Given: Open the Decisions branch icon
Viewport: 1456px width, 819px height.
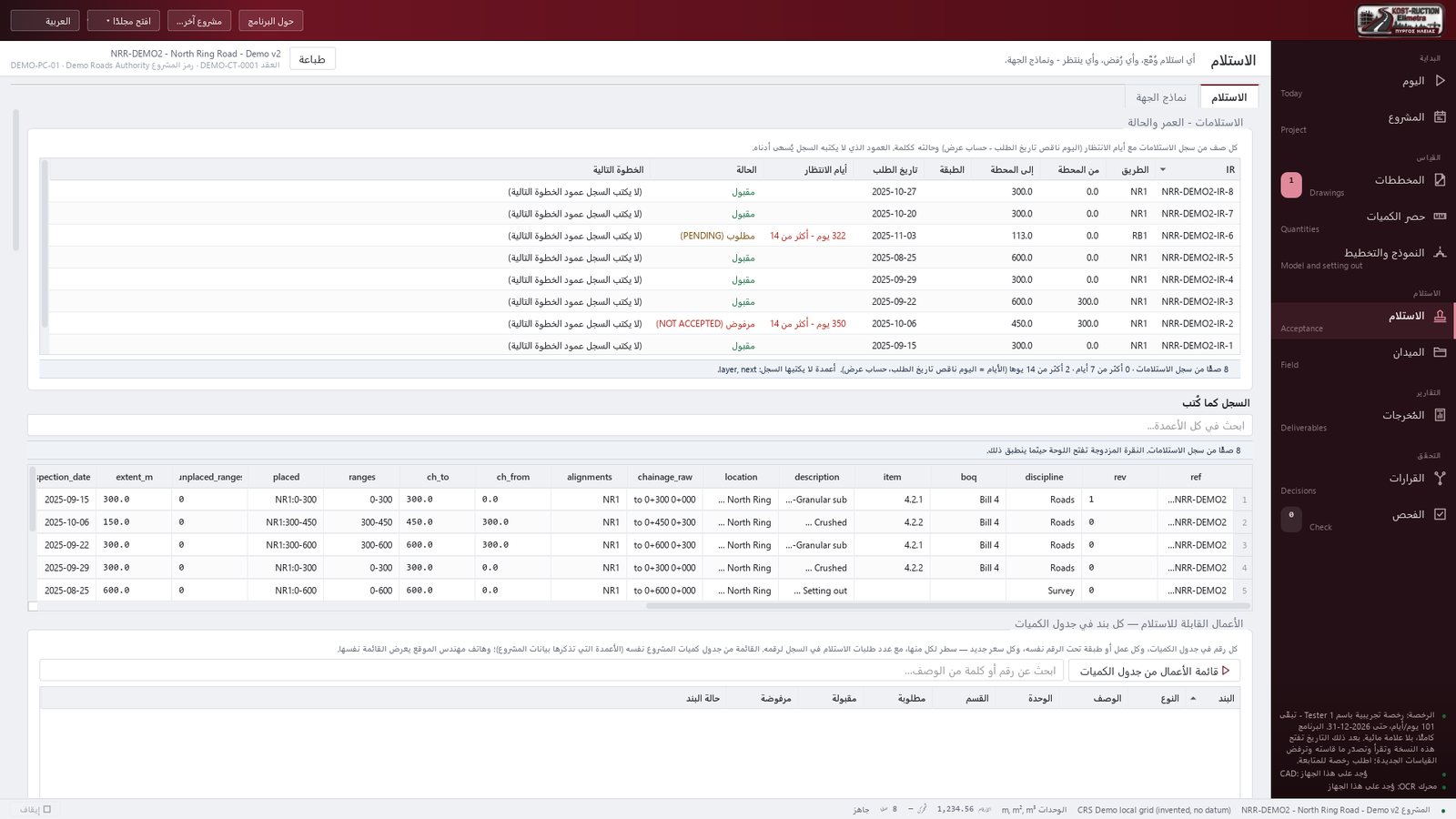Looking at the screenshot, I should [x=1440, y=477].
